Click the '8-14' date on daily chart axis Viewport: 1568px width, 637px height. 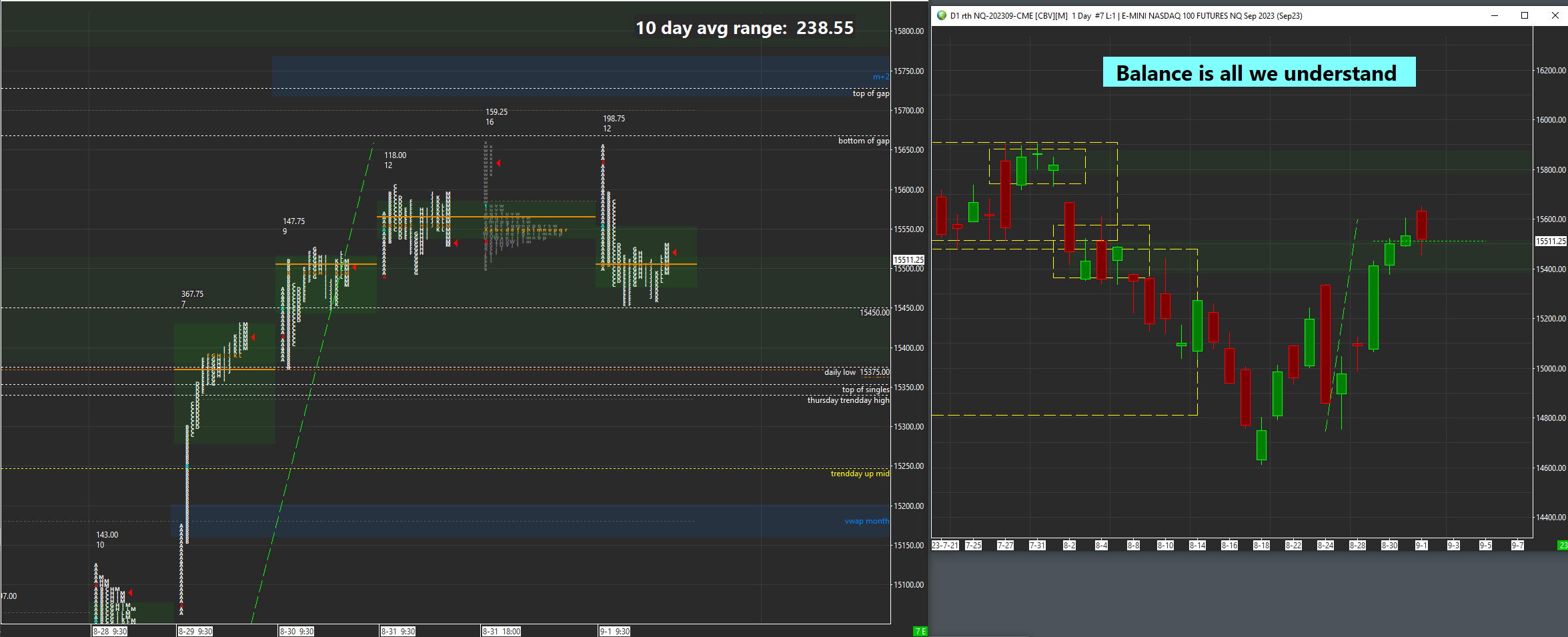[1197, 546]
